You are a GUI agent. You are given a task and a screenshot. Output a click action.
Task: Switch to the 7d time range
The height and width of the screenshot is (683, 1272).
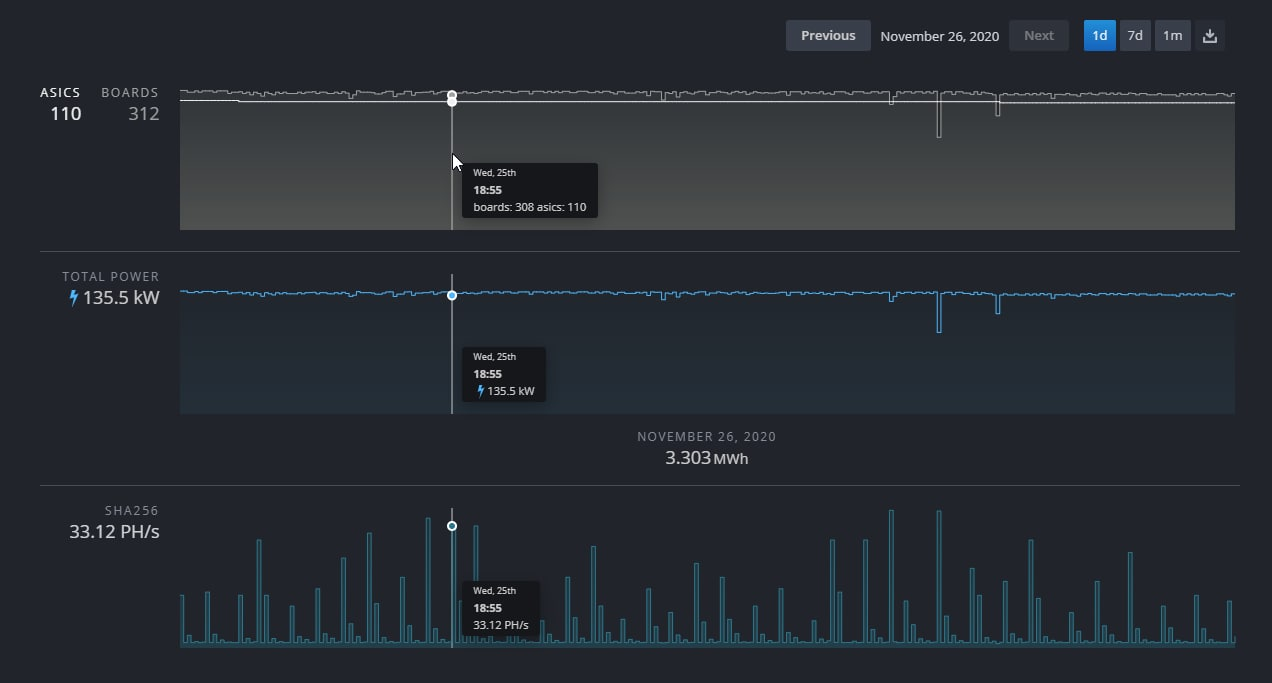[x=1135, y=36]
